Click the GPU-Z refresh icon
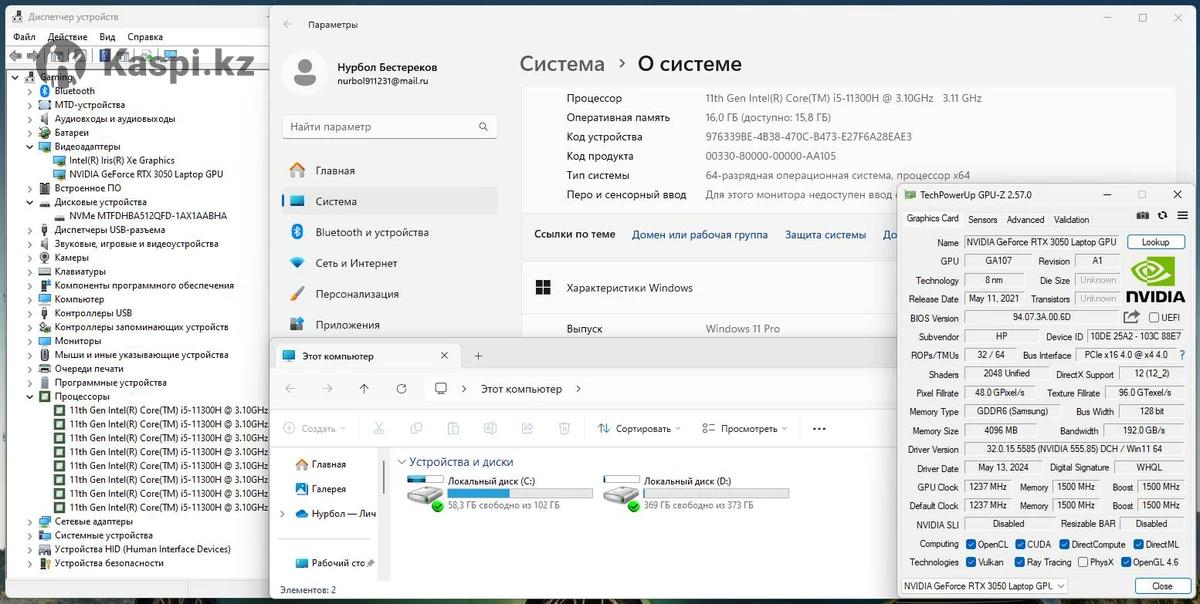 click(1163, 215)
